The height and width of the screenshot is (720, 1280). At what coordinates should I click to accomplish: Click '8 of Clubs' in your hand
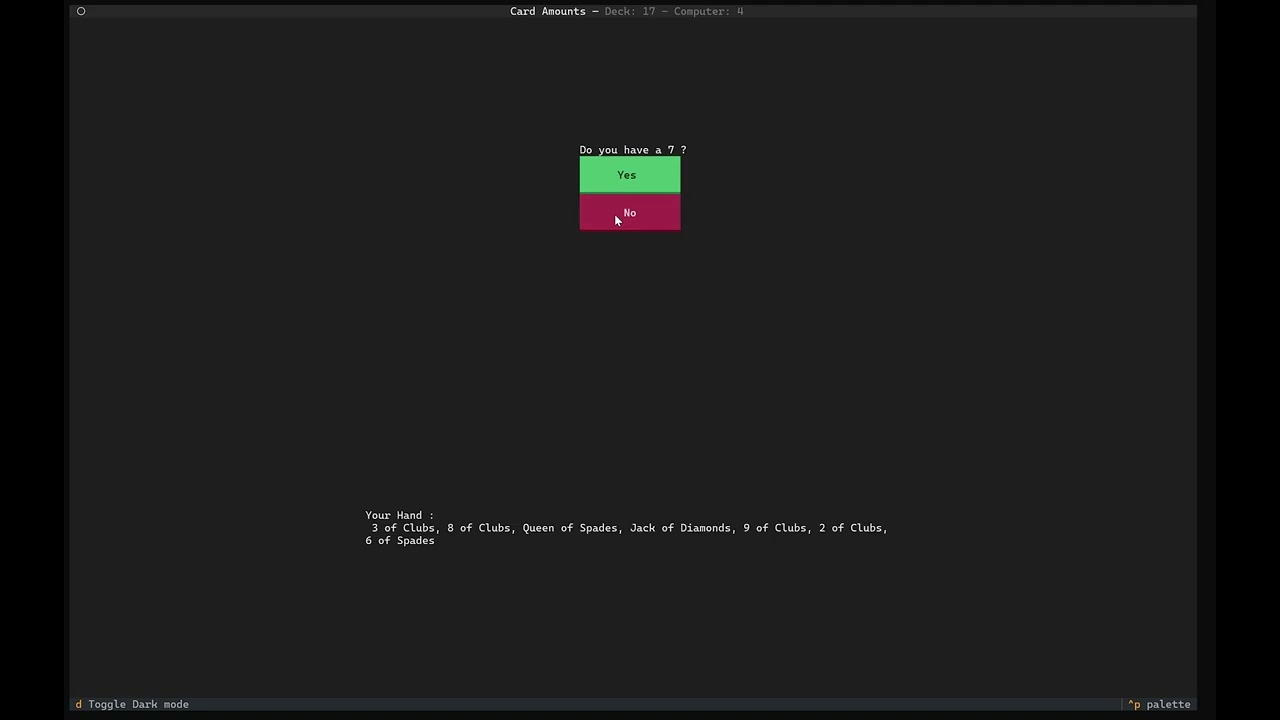(479, 528)
